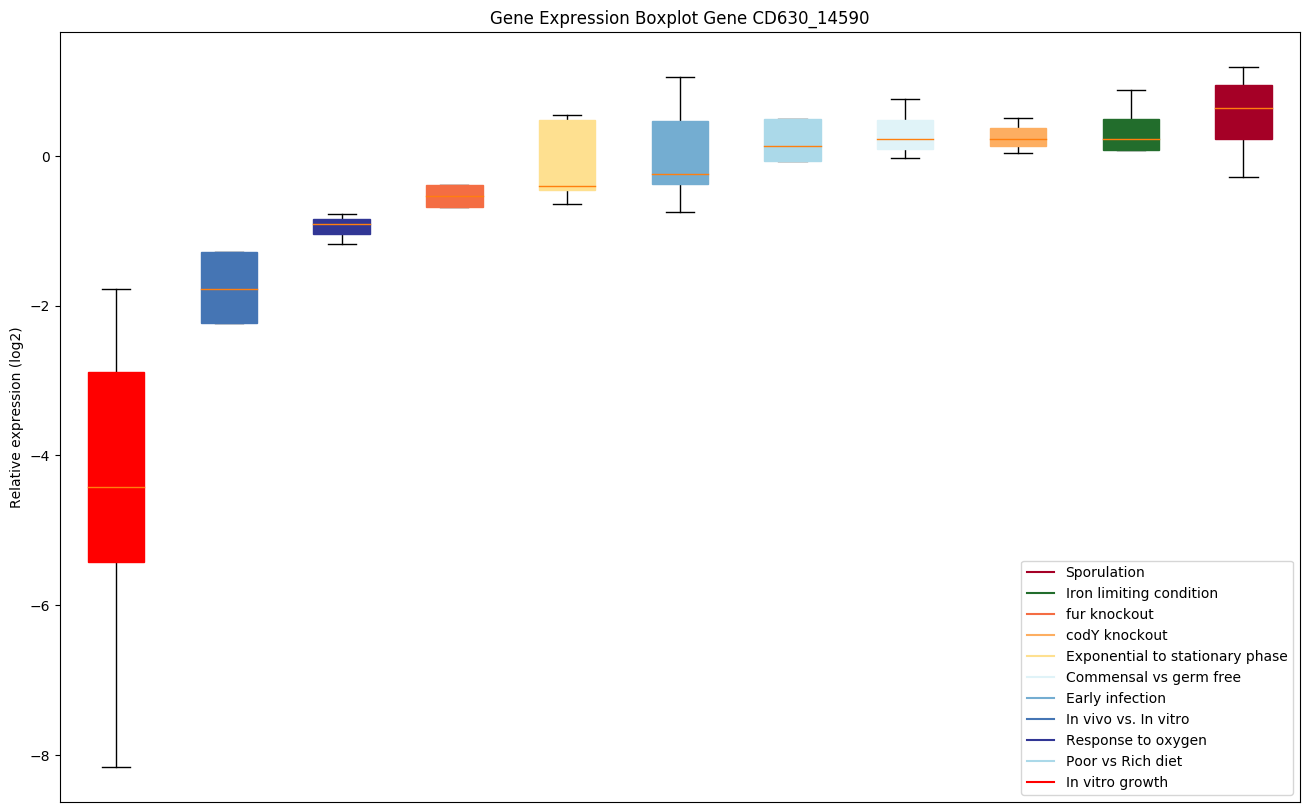Click the light yellow Exponential to stationary box
1309x812 pixels.
(567, 155)
